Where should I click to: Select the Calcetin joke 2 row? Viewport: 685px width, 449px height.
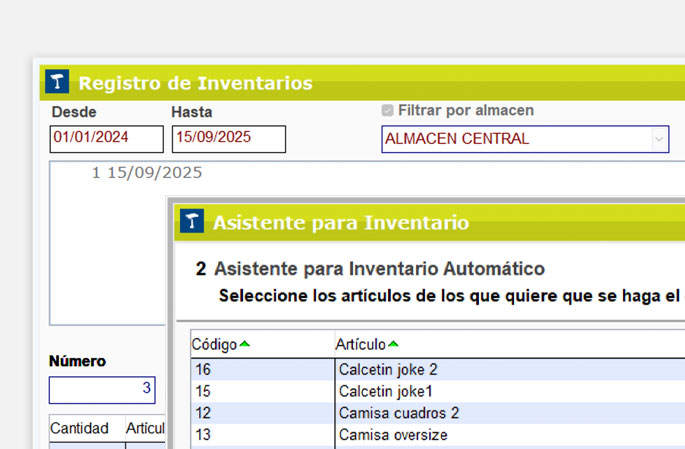click(x=438, y=370)
